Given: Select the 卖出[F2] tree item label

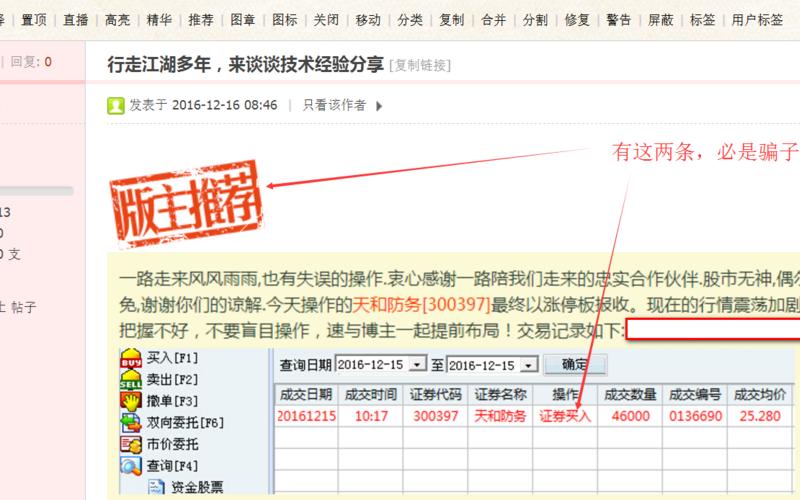Looking at the screenshot, I should pyautogui.click(x=172, y=380).
